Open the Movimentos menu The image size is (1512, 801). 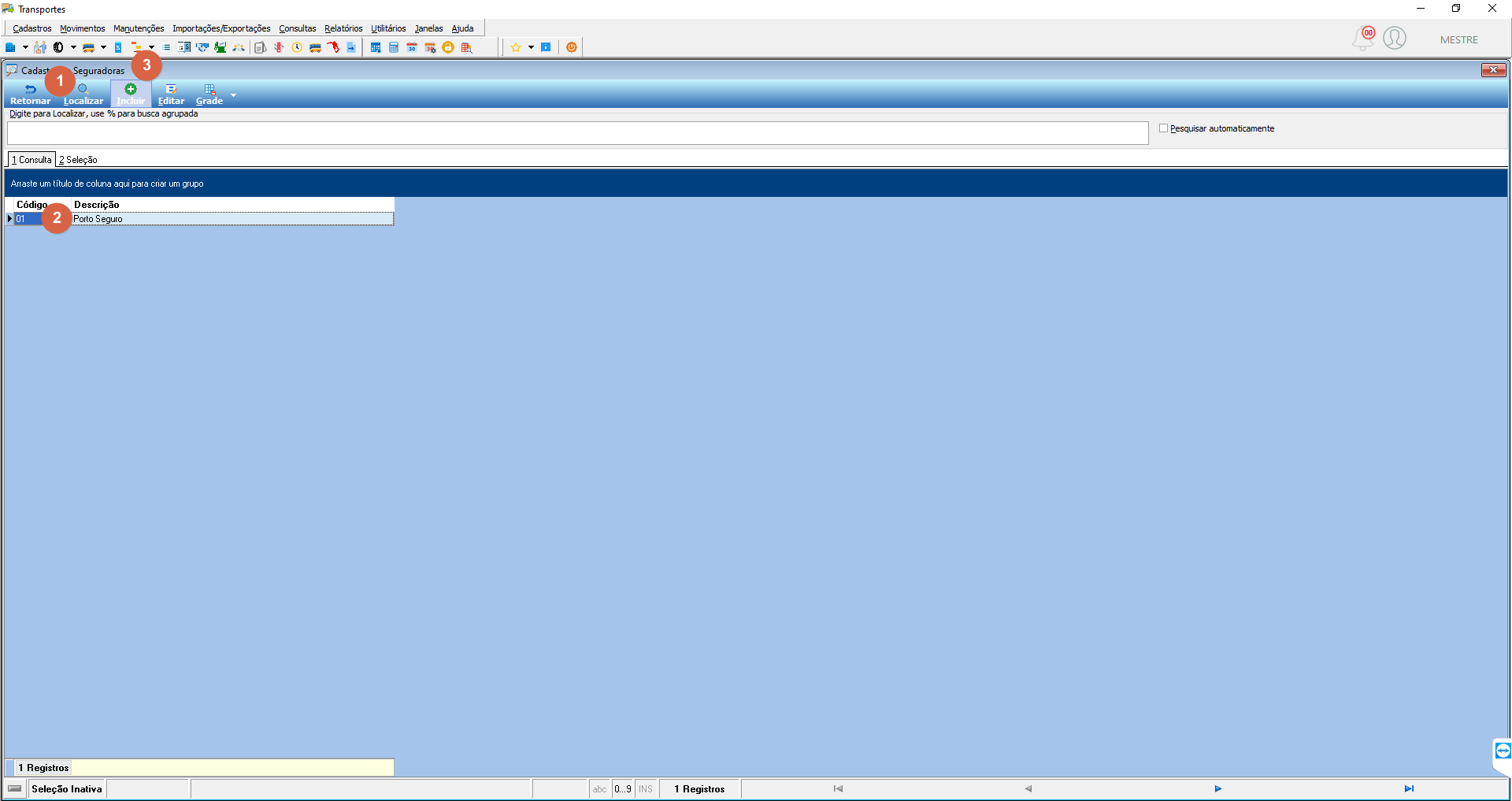click(x=83, y=28)
